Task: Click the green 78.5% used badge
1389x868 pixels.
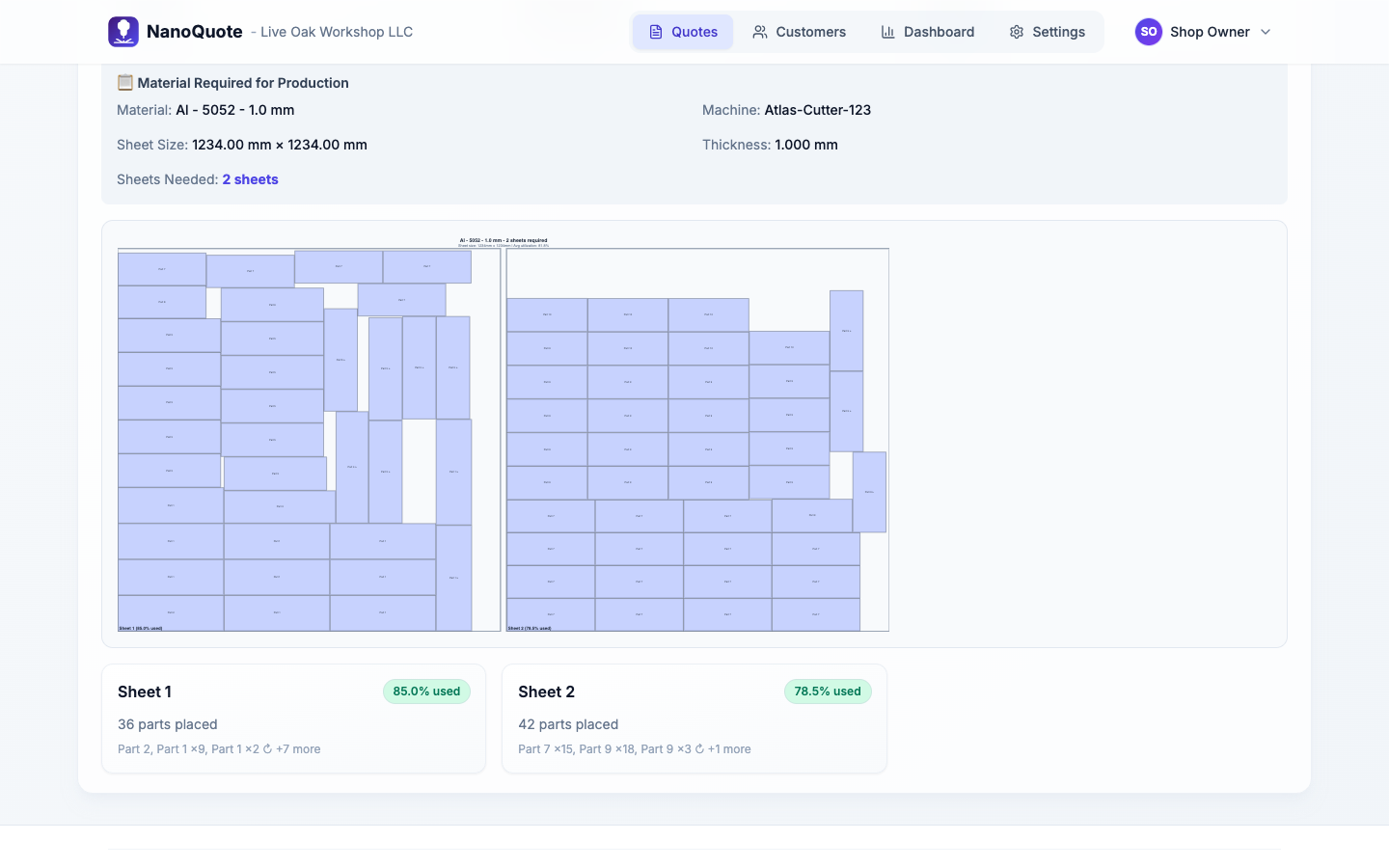Action: [x=828, y=692]
